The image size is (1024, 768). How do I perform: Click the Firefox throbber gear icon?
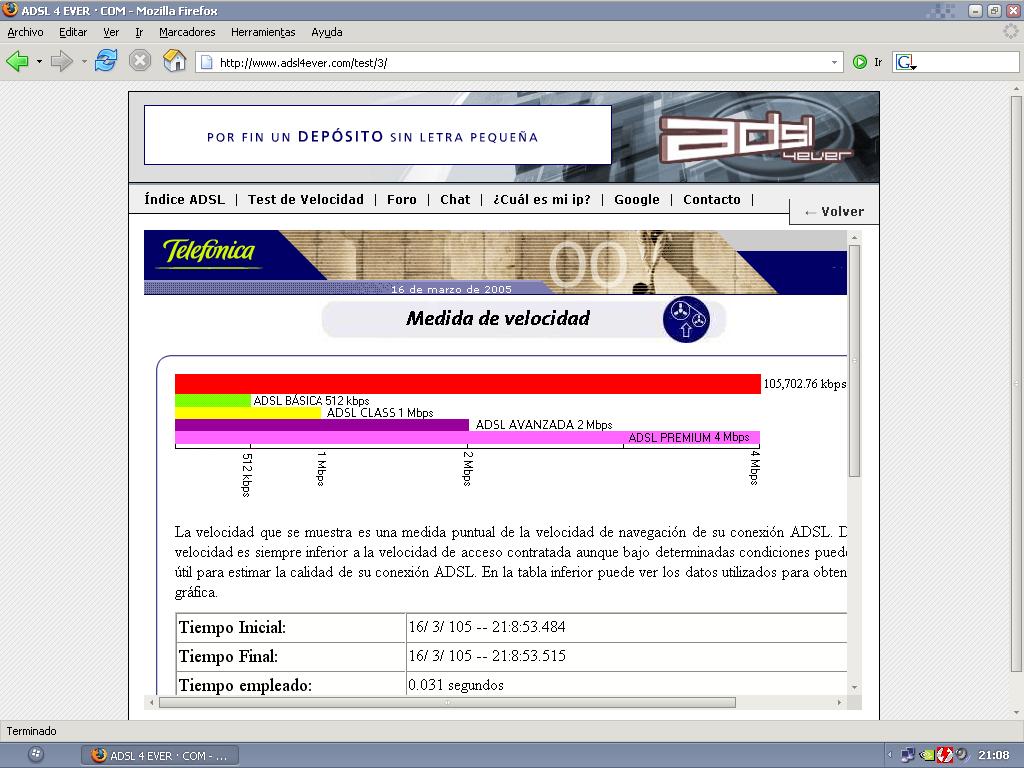click(1010, 31)
